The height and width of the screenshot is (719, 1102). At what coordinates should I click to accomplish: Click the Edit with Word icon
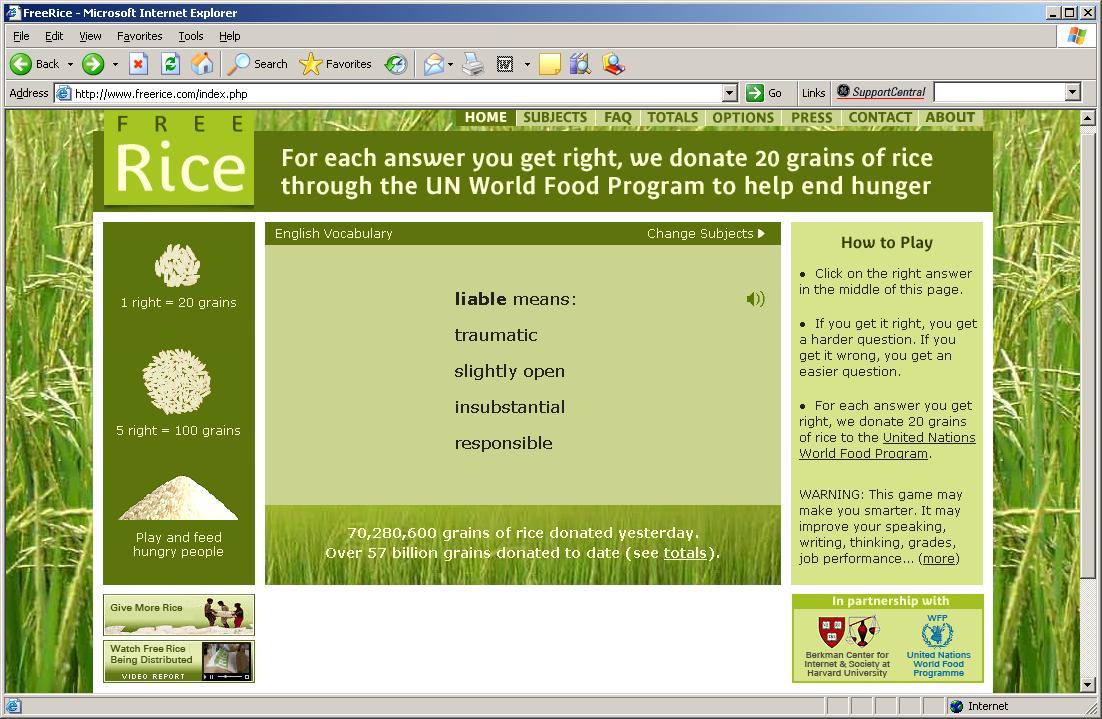[x=505, y=64]
